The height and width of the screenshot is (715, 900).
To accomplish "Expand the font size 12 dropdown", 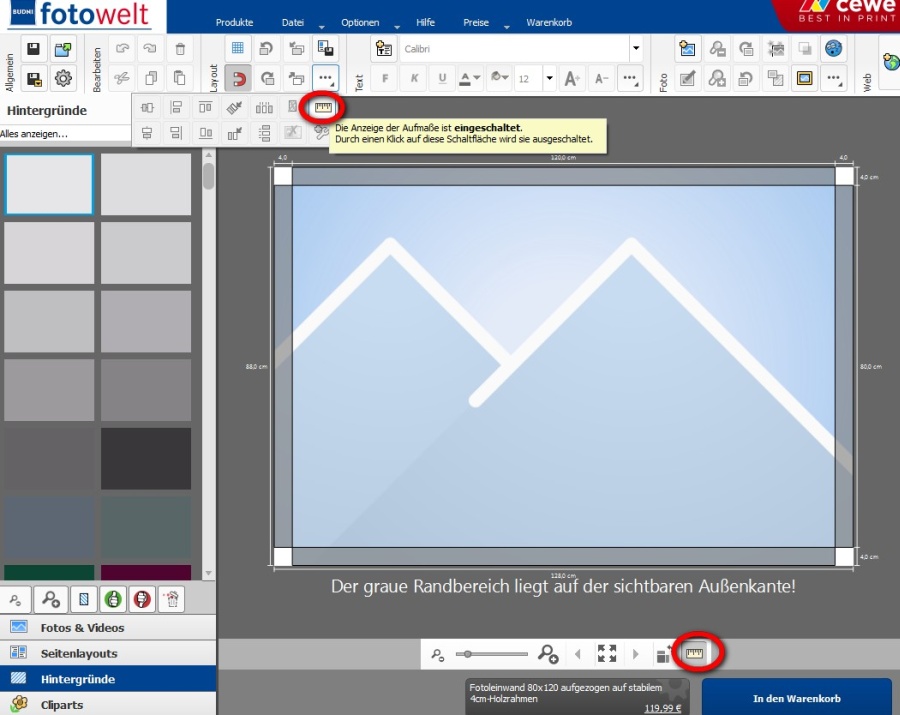I will point(549,78).
